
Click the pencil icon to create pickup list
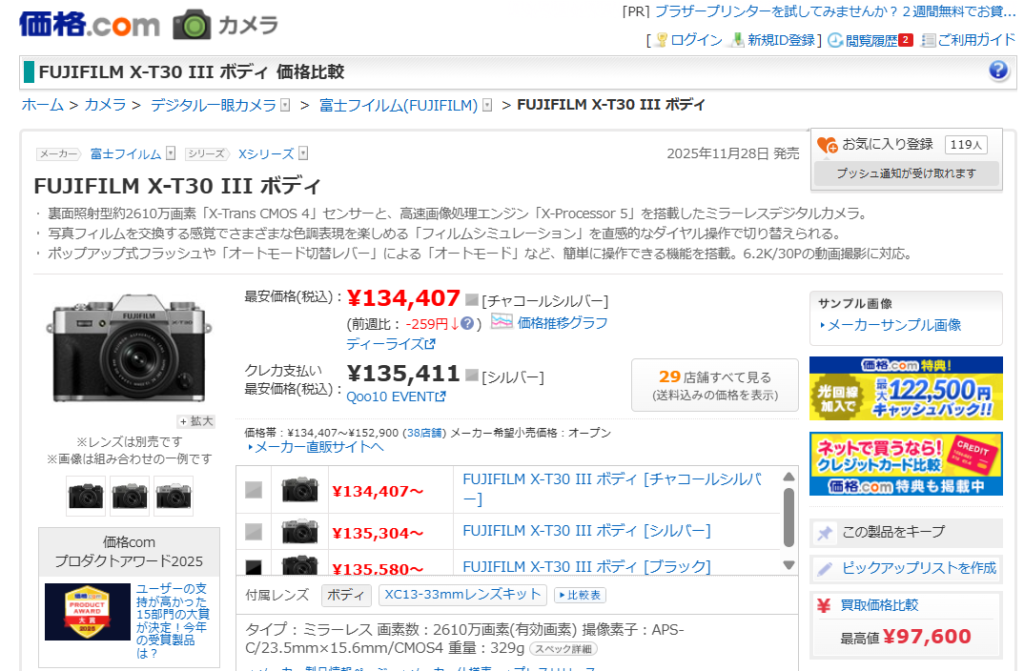(x=825, y=569)
